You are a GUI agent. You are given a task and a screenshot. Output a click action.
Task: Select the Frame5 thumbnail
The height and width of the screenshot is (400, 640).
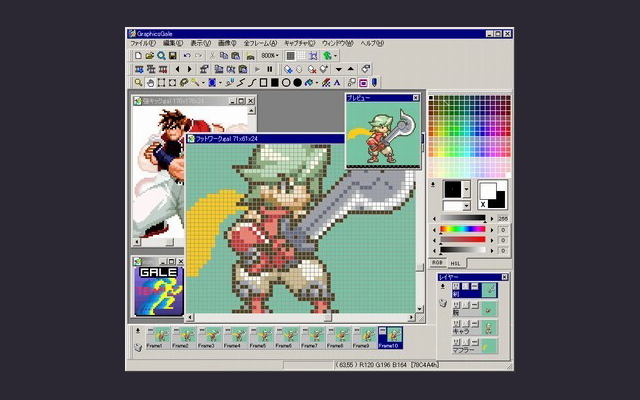[261, 338]
